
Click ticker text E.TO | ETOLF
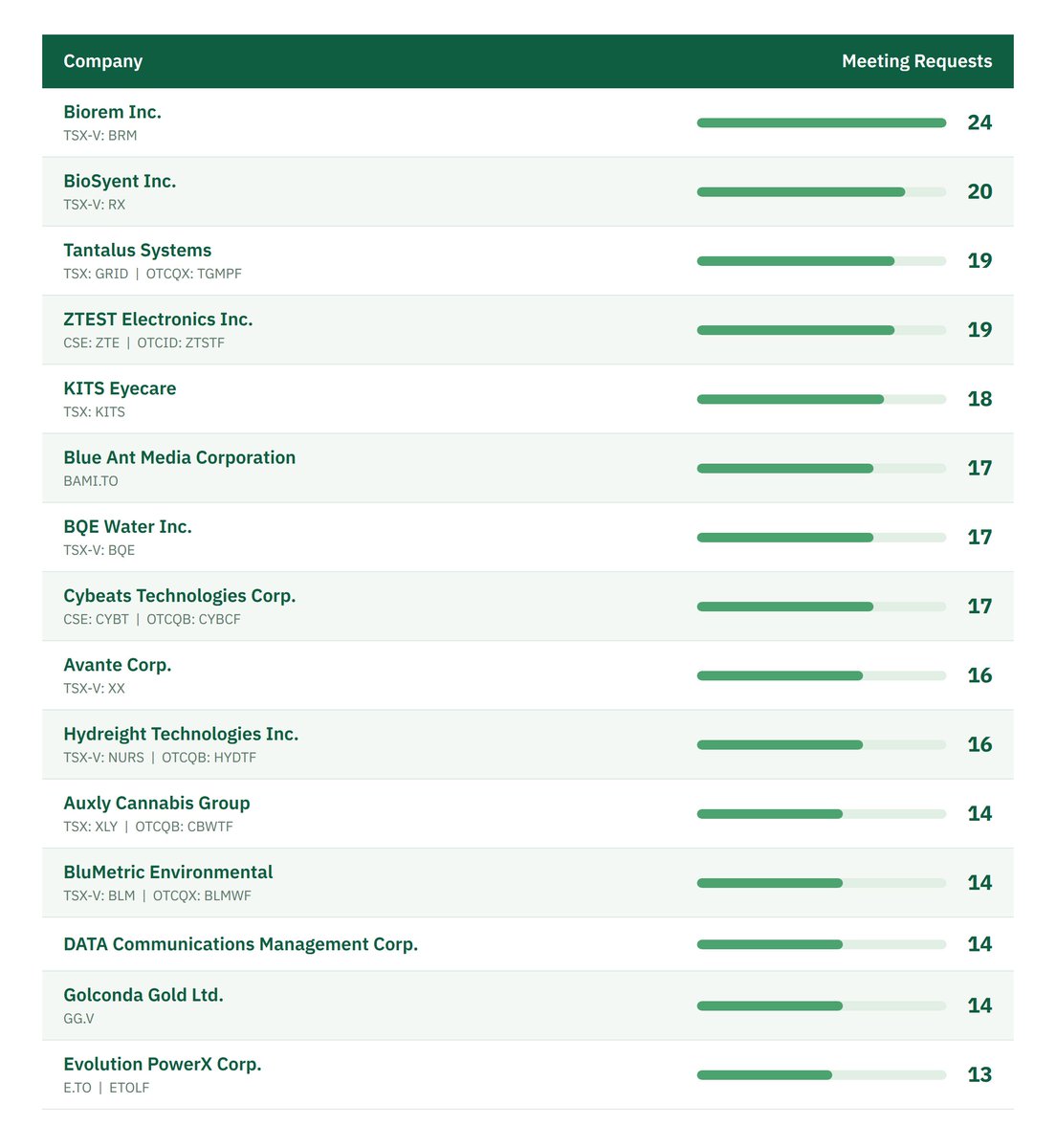106,1088
